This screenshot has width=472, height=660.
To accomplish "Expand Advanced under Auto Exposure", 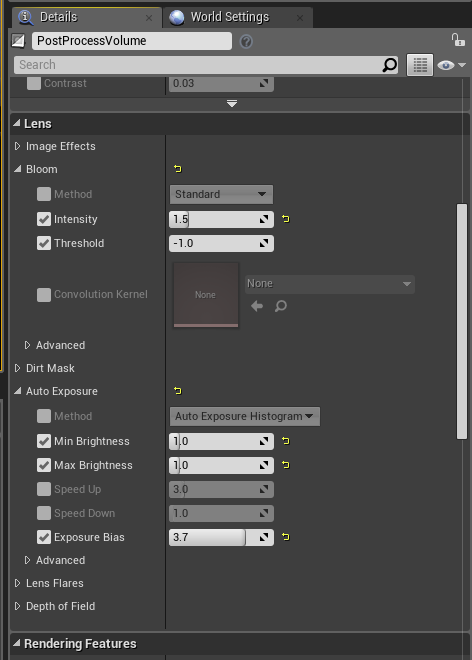I will pyautogui.click(x=27, y=560).
